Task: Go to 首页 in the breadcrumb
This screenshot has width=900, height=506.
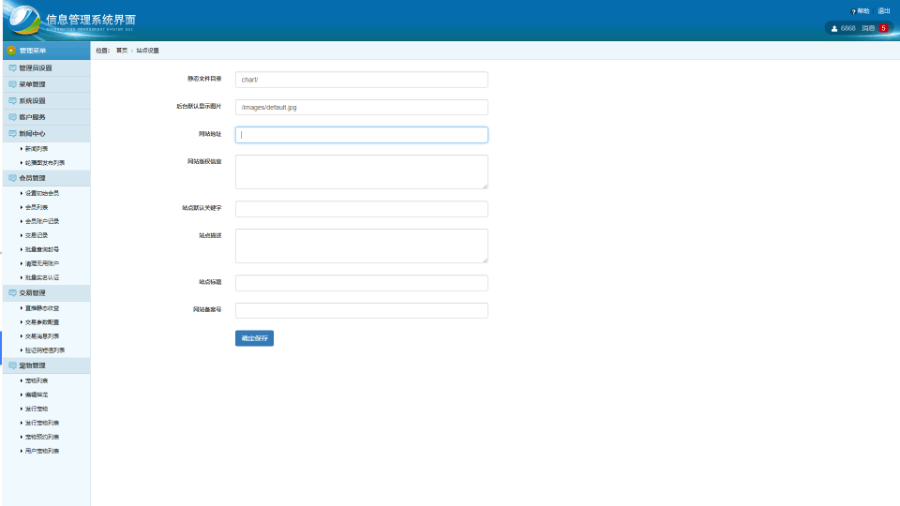Action: click(122, 50)
